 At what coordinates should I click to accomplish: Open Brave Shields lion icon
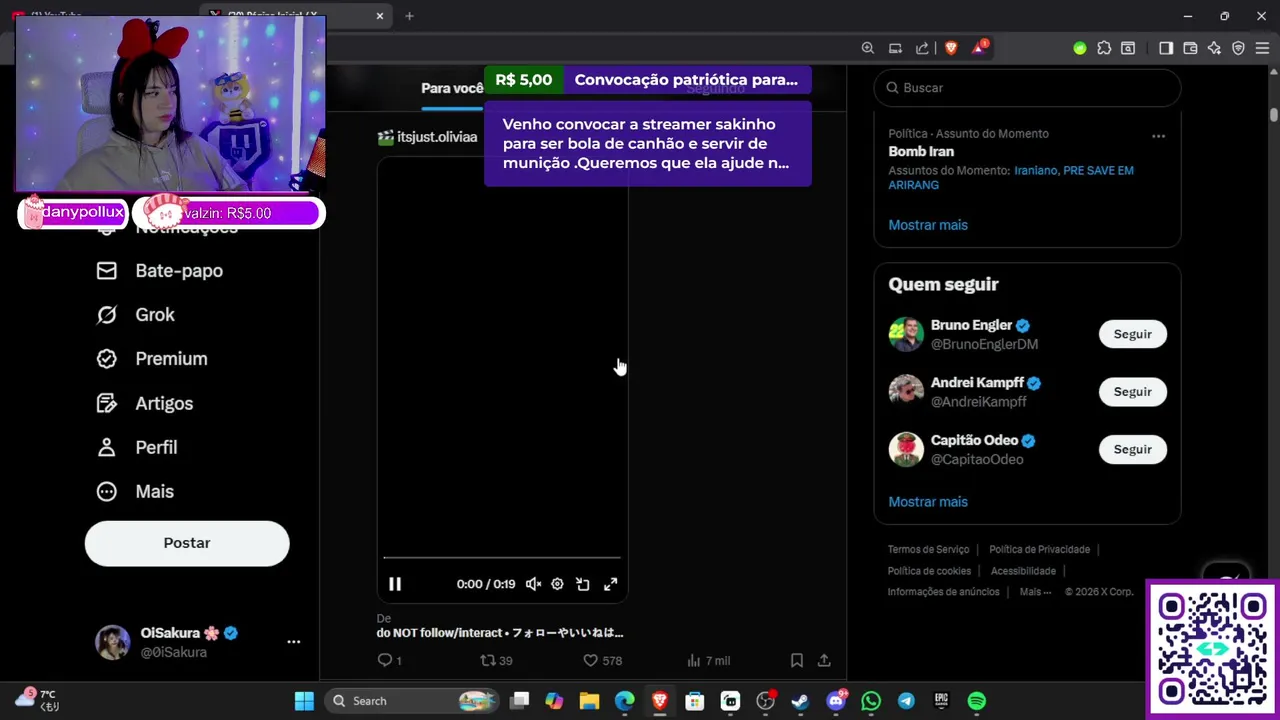(951, 48)
